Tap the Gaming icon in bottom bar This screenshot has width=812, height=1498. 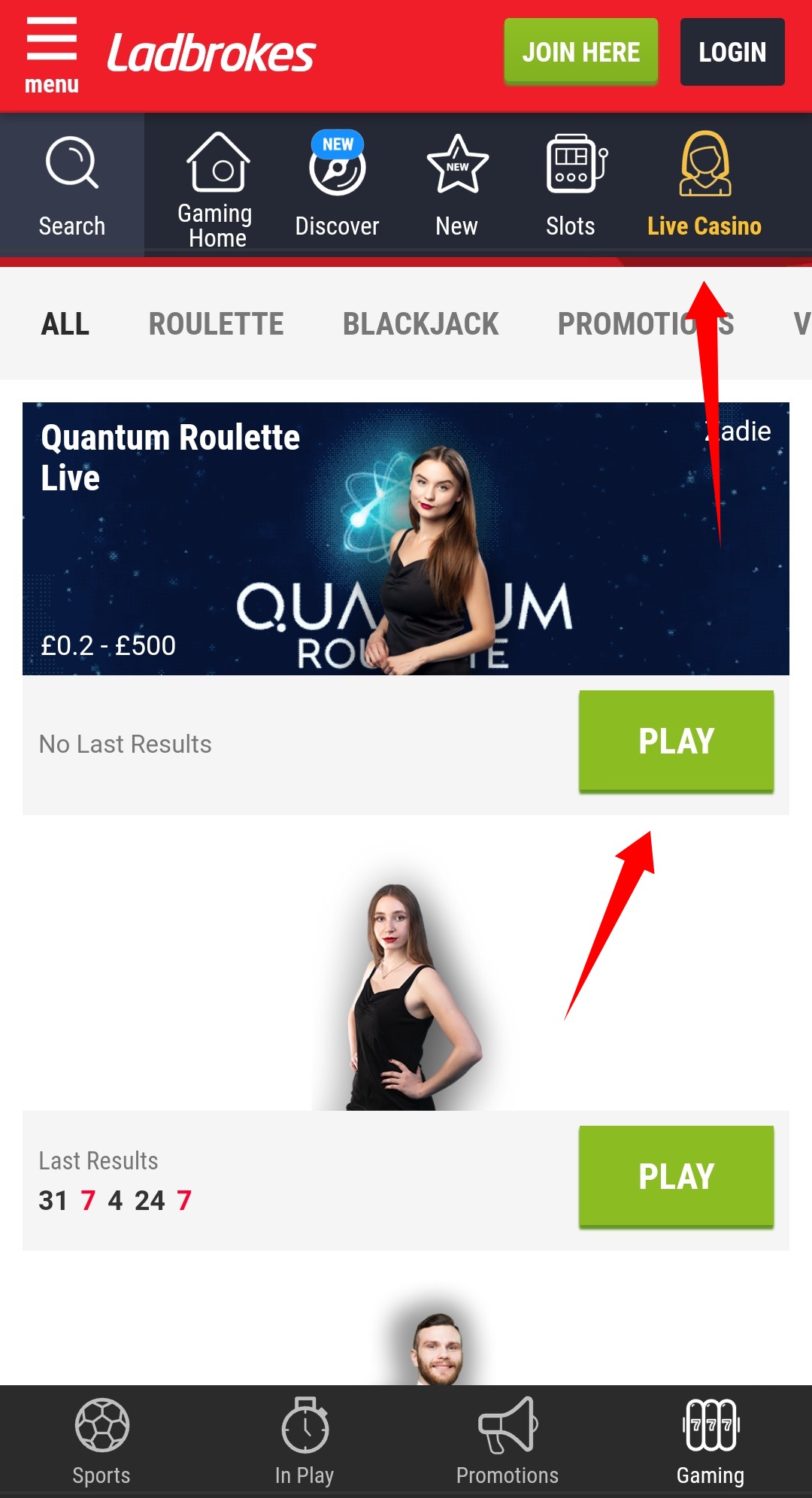pyautogui.click(x=710, y=1424)
